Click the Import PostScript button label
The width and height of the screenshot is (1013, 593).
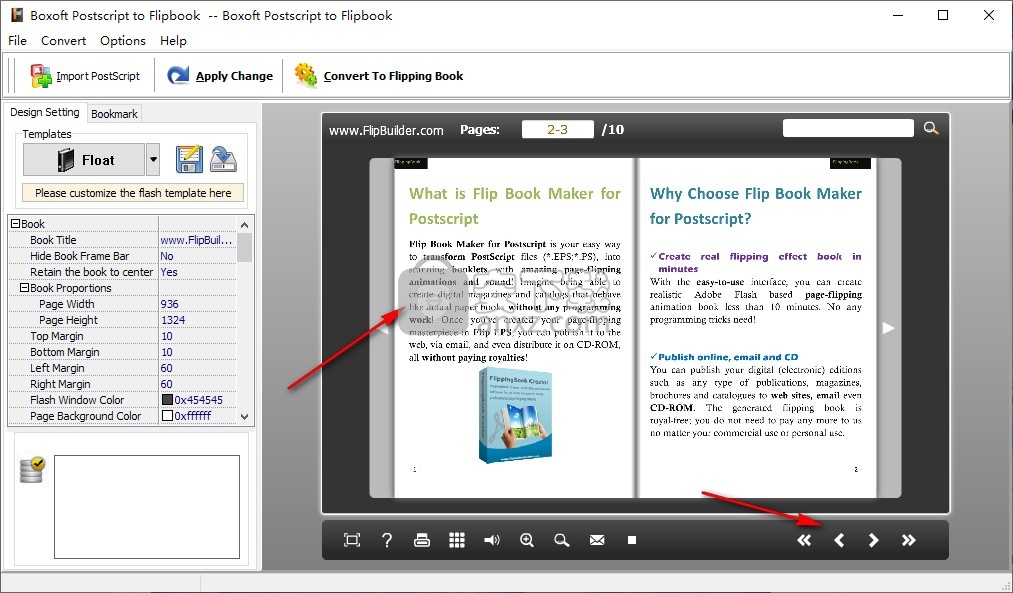[x=98, y=76]
